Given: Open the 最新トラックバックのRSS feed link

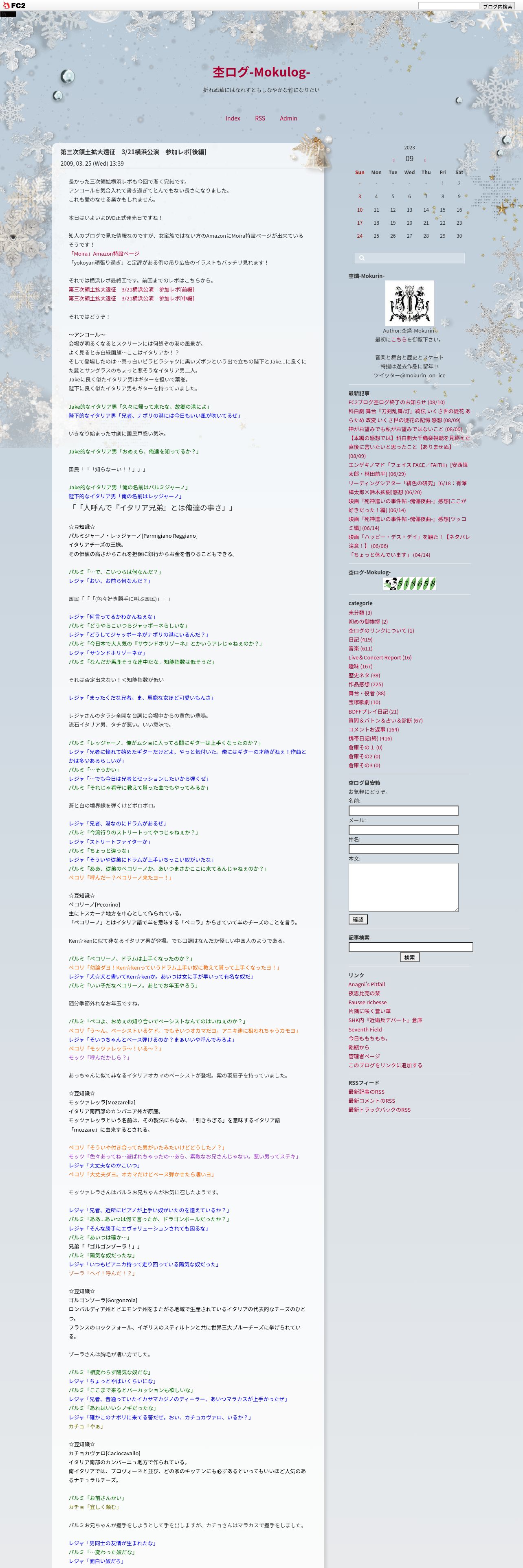Looking at the screenshot, I should point(379,1110).
